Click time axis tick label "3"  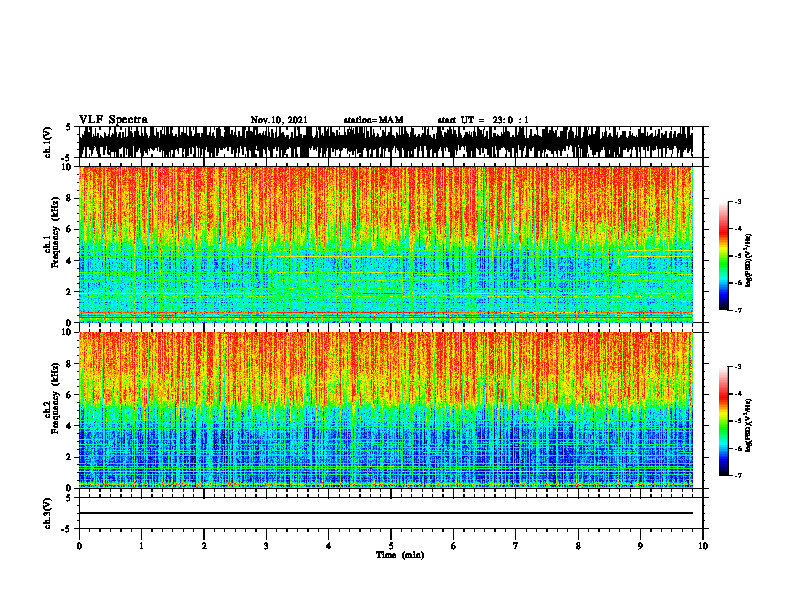point(266,546)
